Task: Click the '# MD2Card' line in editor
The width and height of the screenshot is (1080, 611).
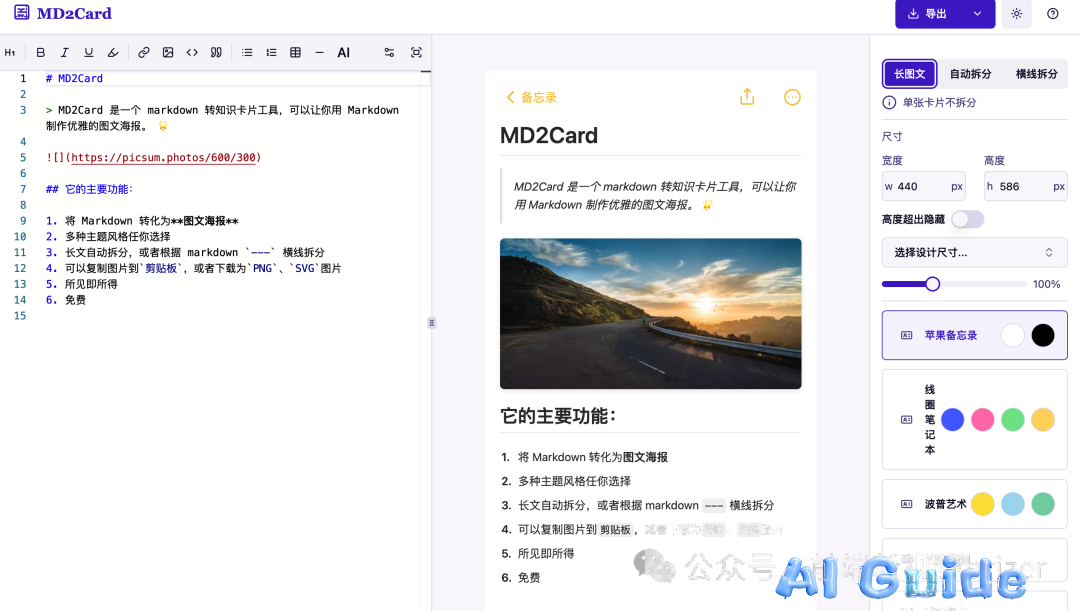Action: coord(74,79)
